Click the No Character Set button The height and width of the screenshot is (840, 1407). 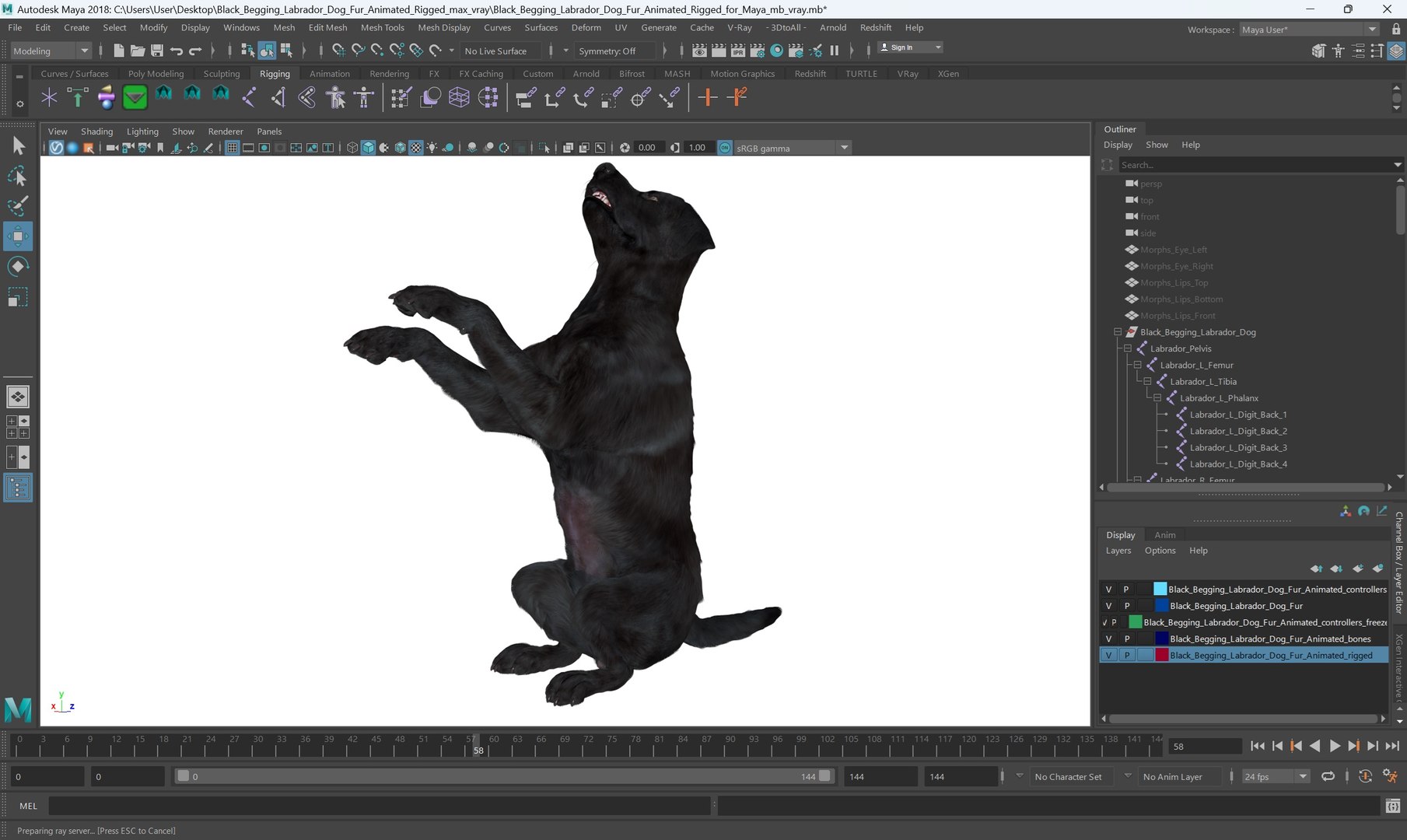click(1073, 776)
